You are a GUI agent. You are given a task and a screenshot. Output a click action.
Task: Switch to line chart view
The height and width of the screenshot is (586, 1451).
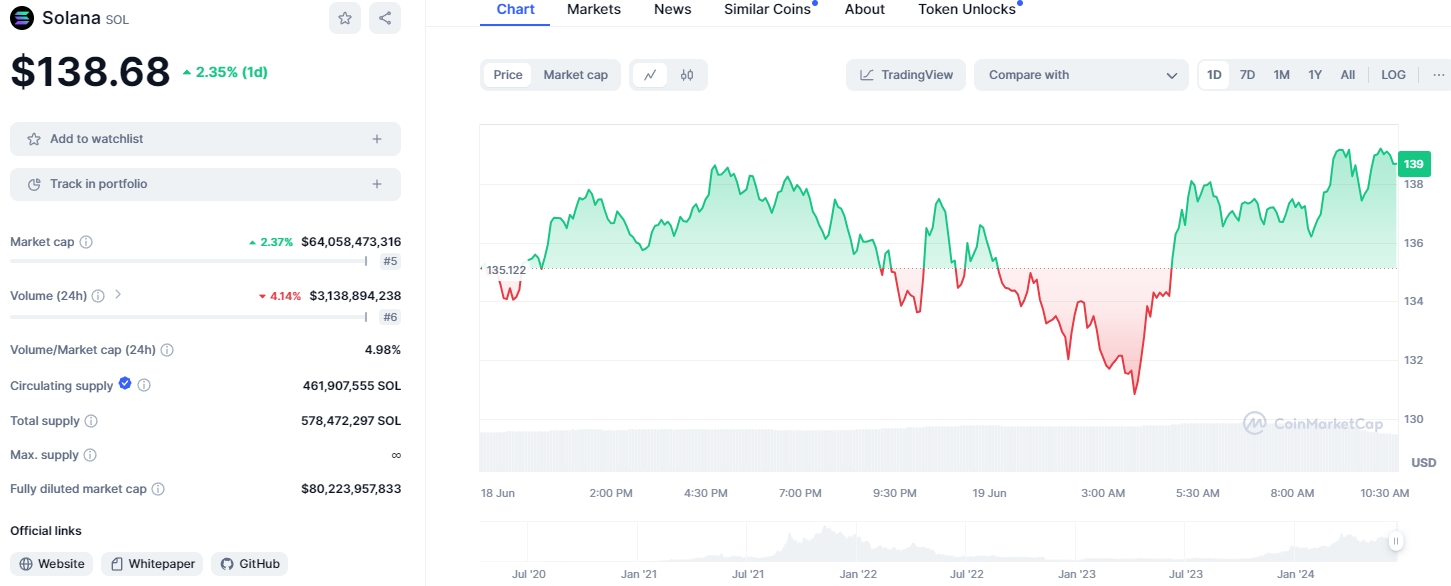650,75
